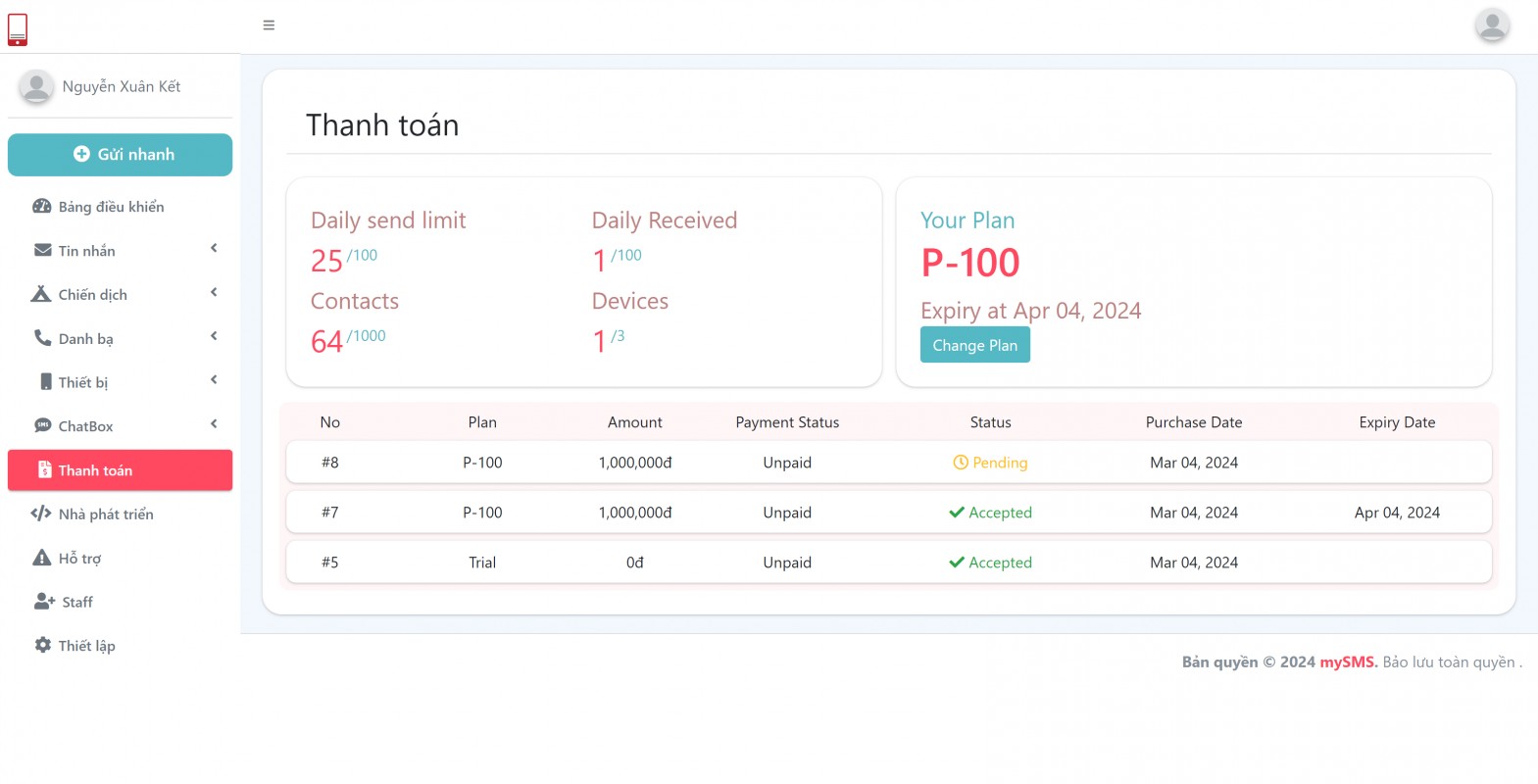This screenshot has width=1538, height=784.
Task: Expand the Tin nhắn submenu chevron
Action: click(214, 249)
